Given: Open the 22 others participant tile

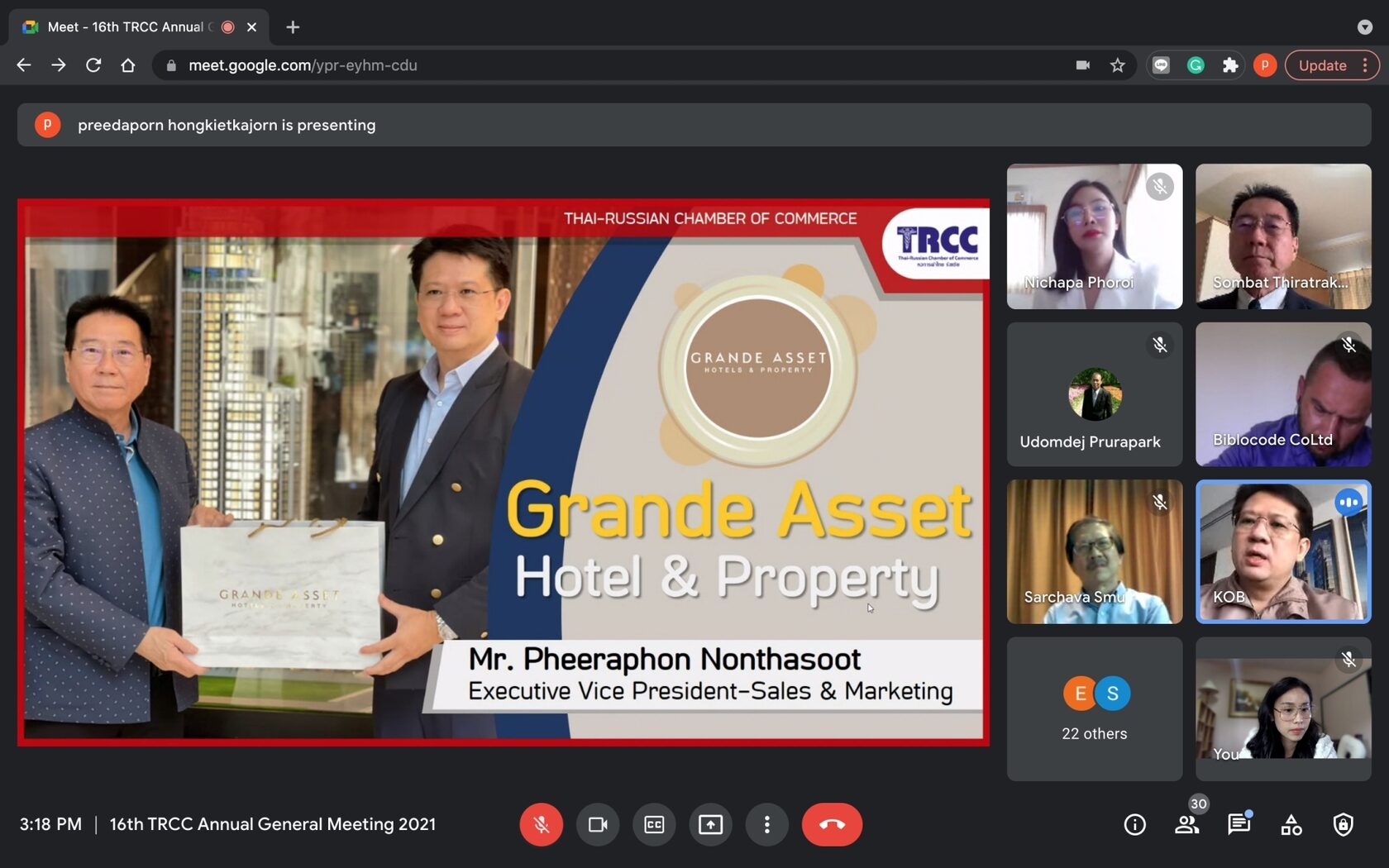Looking at the screenshot, I should pyautogui.click(x=1095, y=708).
